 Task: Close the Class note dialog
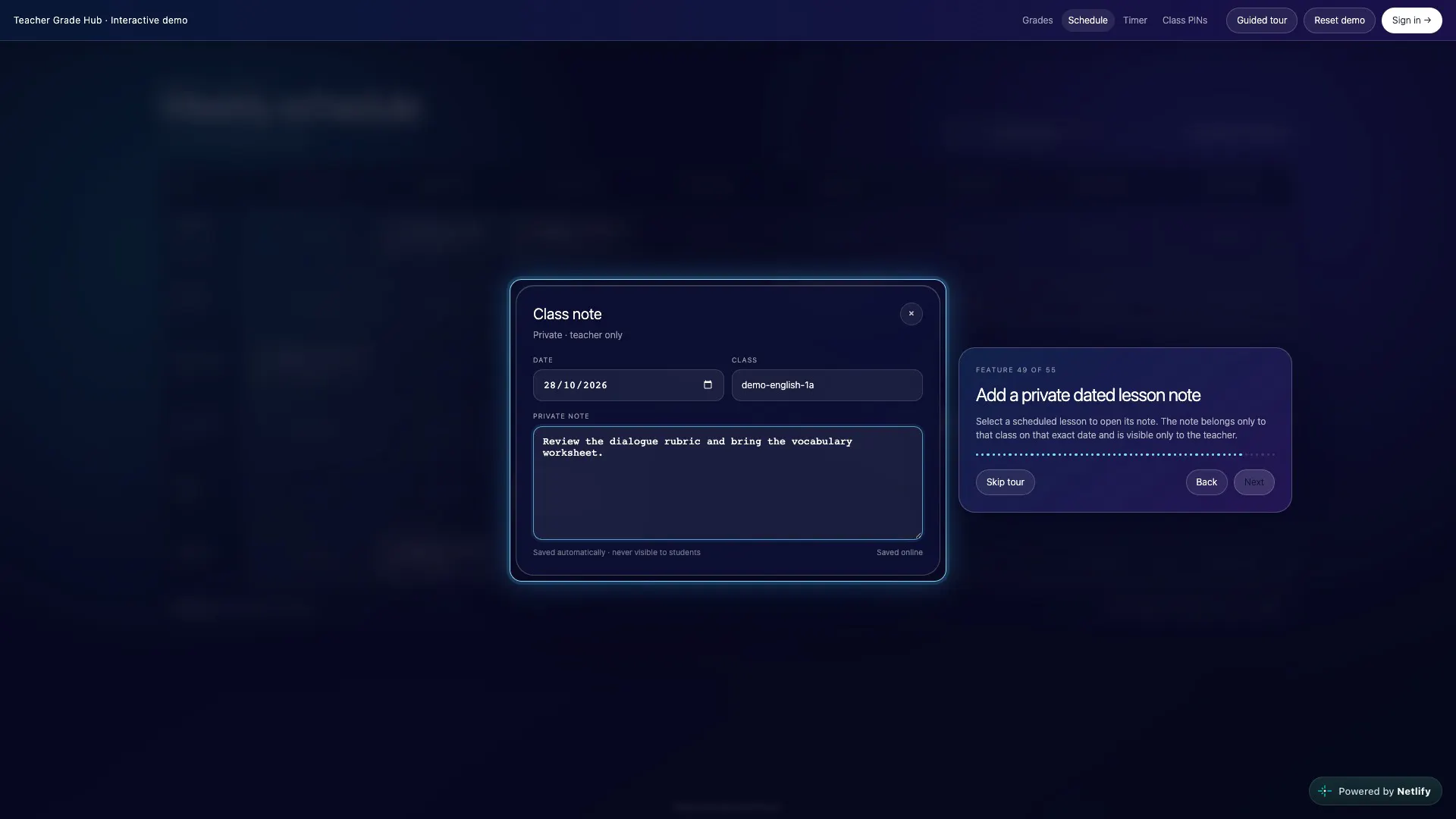tap(911, 314)
